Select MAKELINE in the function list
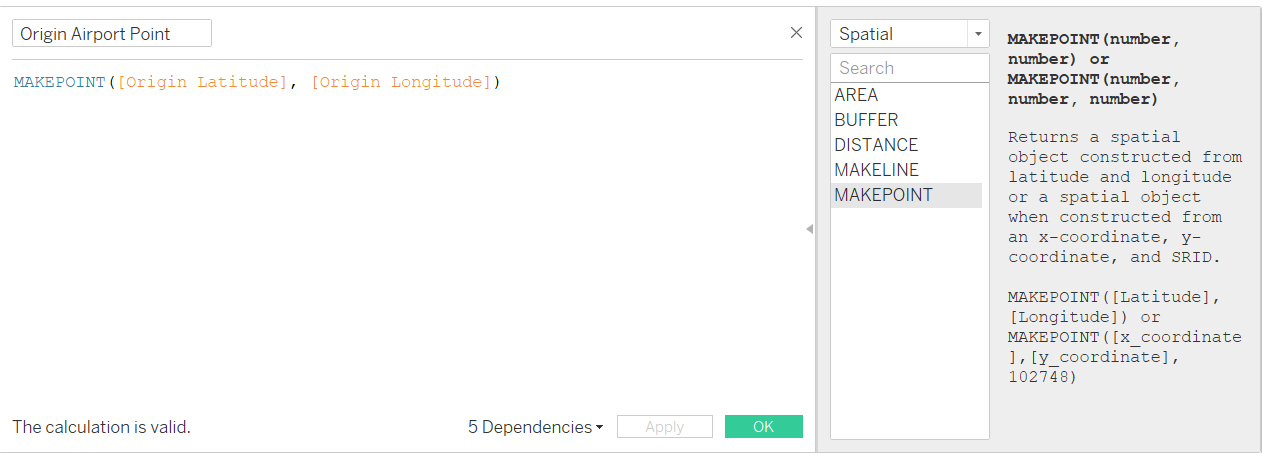The width and height of the screenshot is (1262, 453). [x=877, y=170]
